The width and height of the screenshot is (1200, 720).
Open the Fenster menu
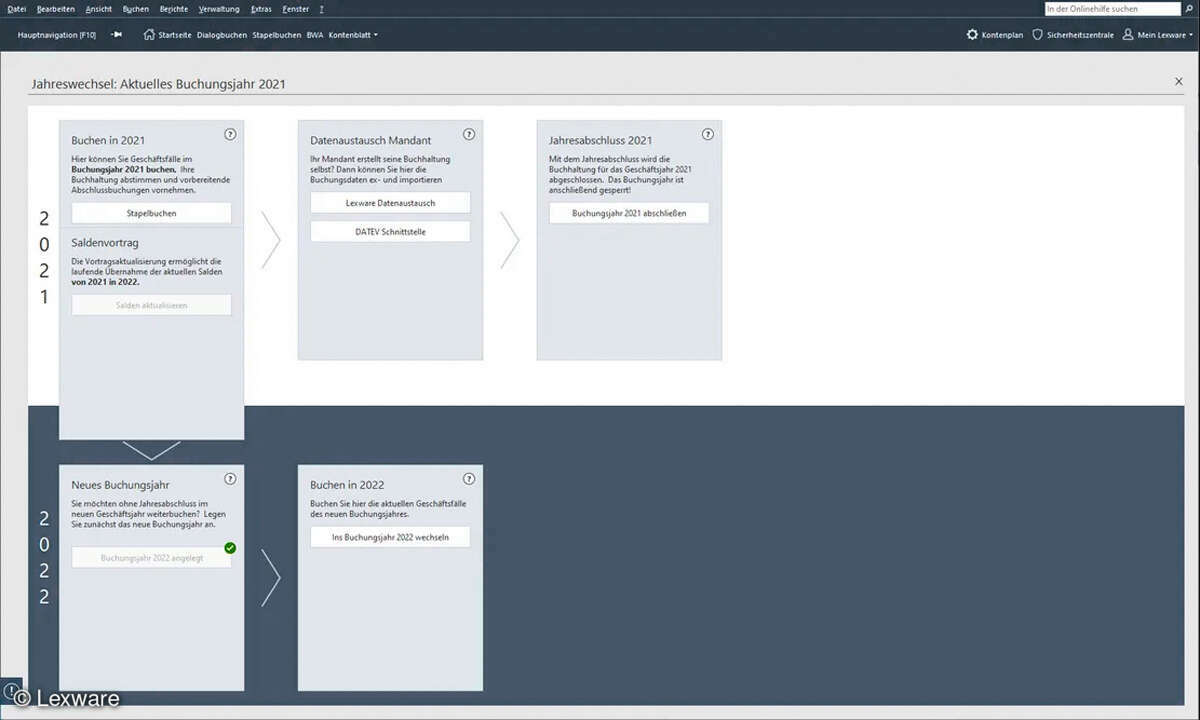pos(296,9)
